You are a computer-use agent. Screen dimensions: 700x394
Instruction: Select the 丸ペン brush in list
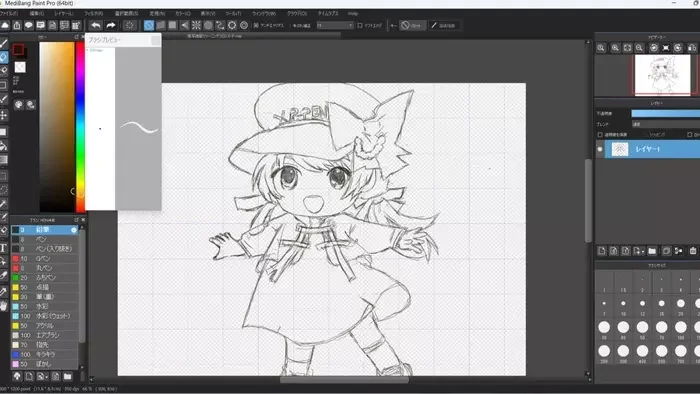(45, 268)
